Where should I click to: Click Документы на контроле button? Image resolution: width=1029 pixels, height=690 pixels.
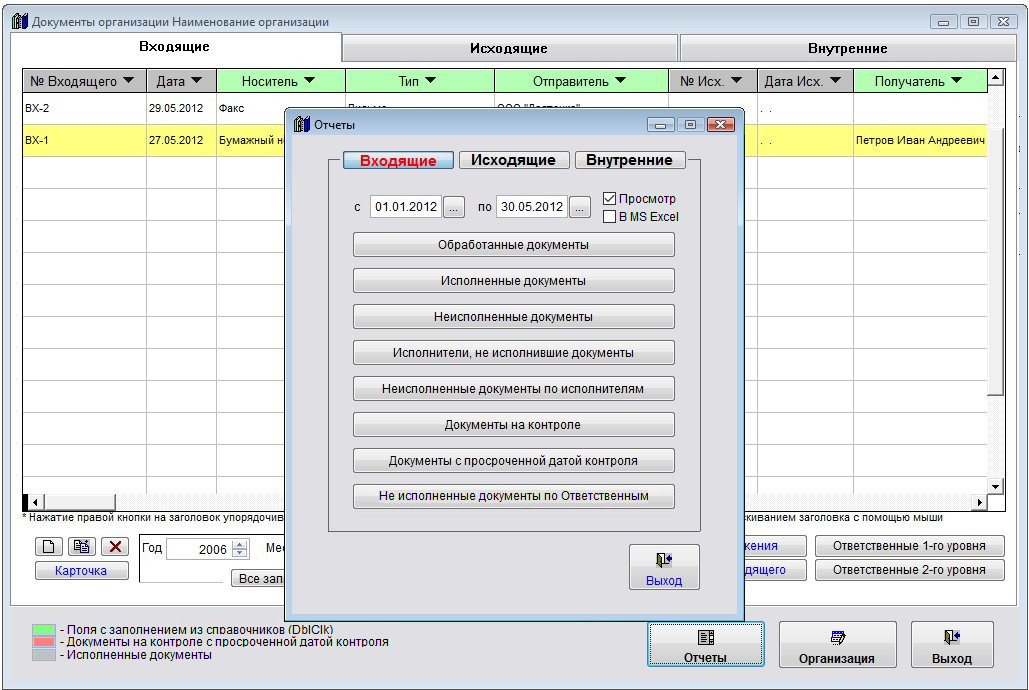(x=513, y=425)
